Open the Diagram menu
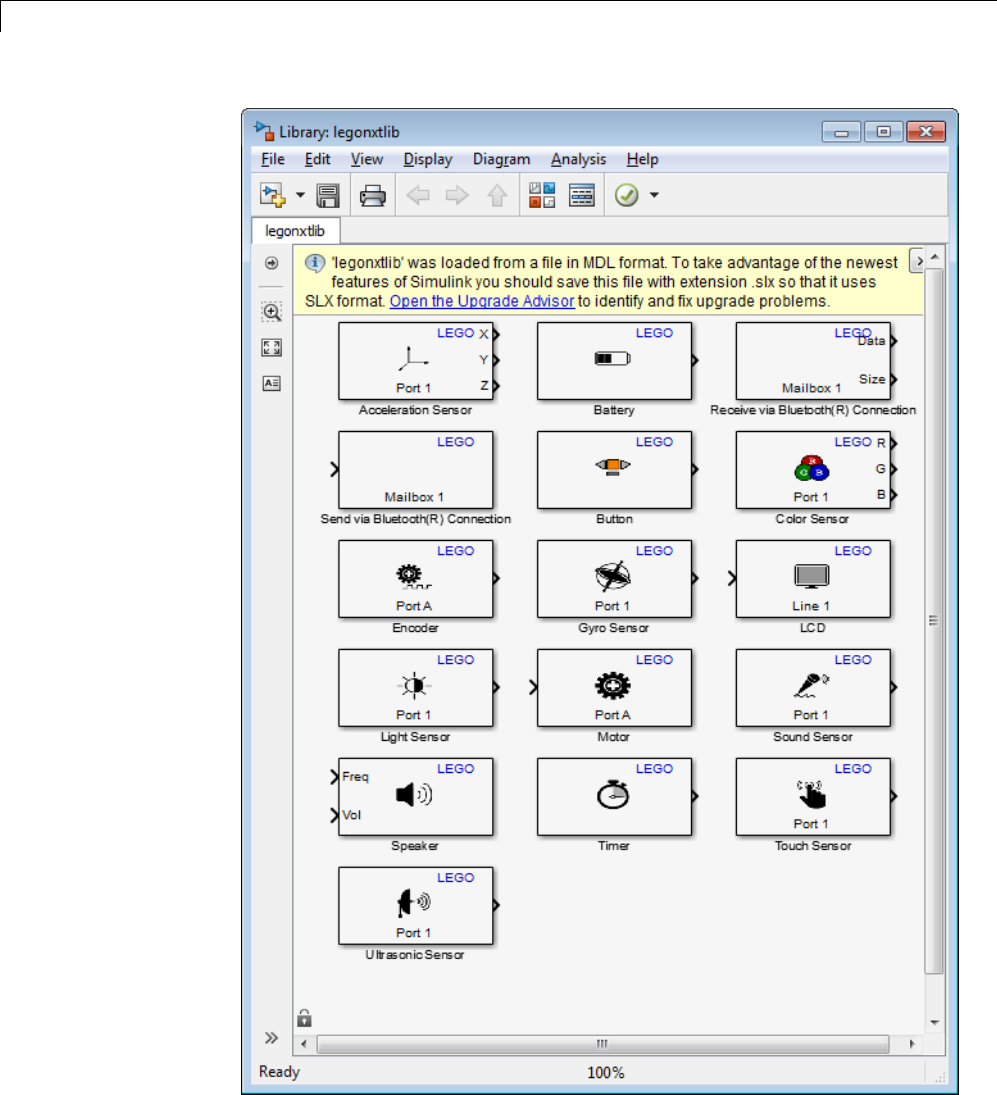 [501, 159]
